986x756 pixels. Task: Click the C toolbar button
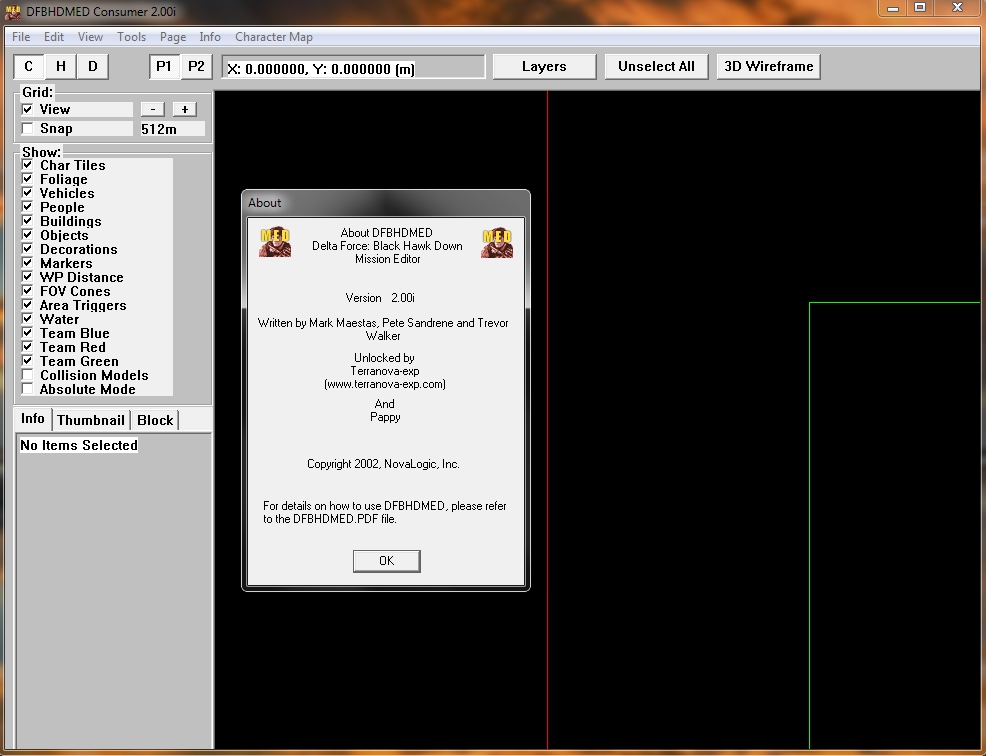click(x=28, y=67)
